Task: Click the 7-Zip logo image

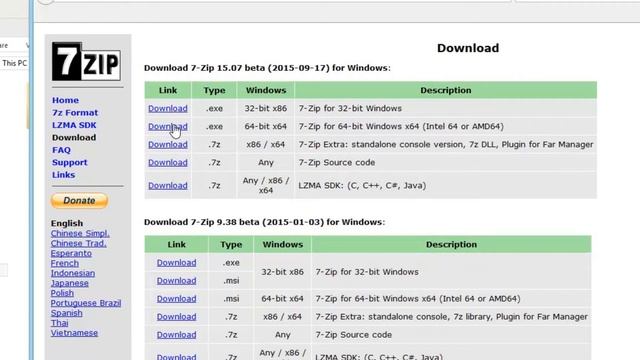Action: click(86, 62)
